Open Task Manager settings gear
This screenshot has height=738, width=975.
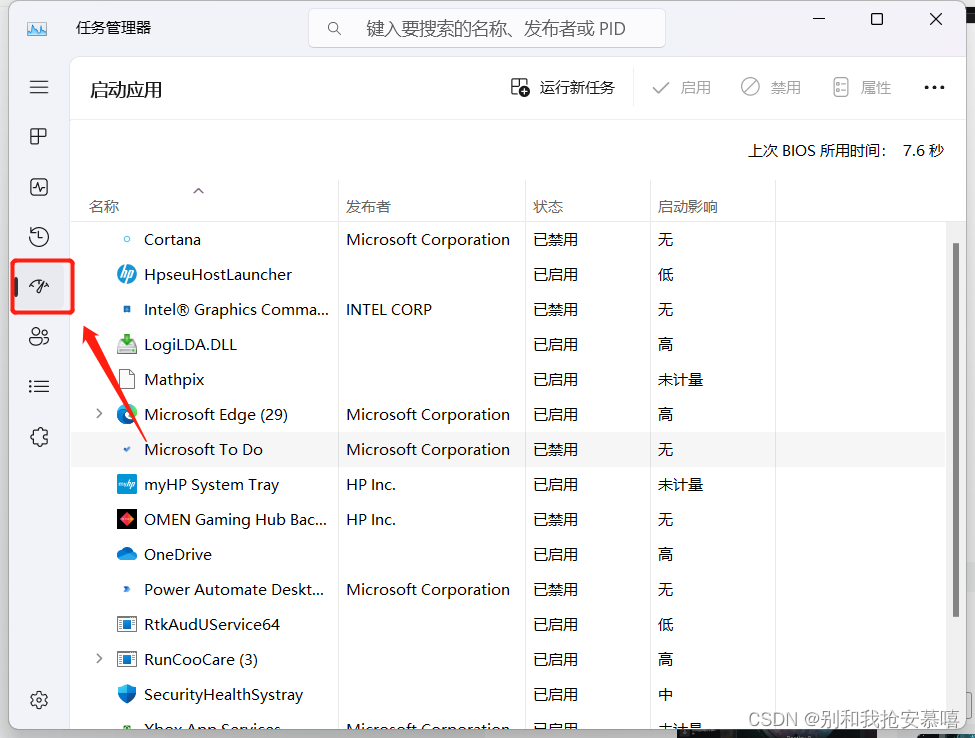[39, 700]
